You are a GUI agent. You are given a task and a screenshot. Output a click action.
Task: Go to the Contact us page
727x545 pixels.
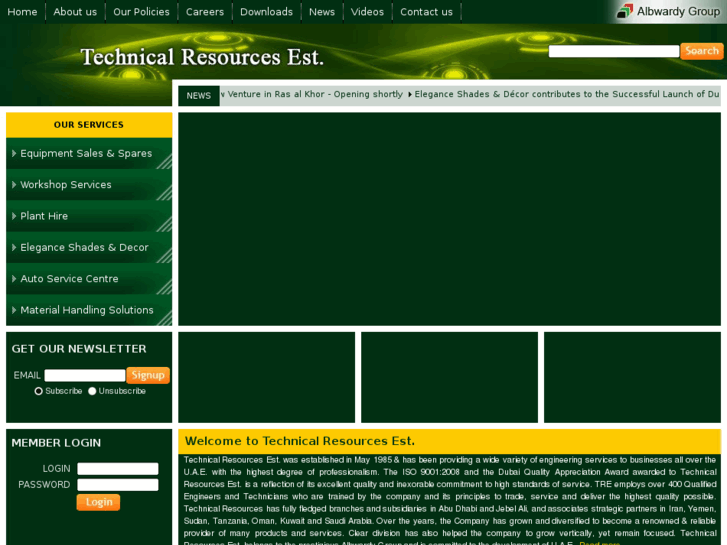coord(426,12)
